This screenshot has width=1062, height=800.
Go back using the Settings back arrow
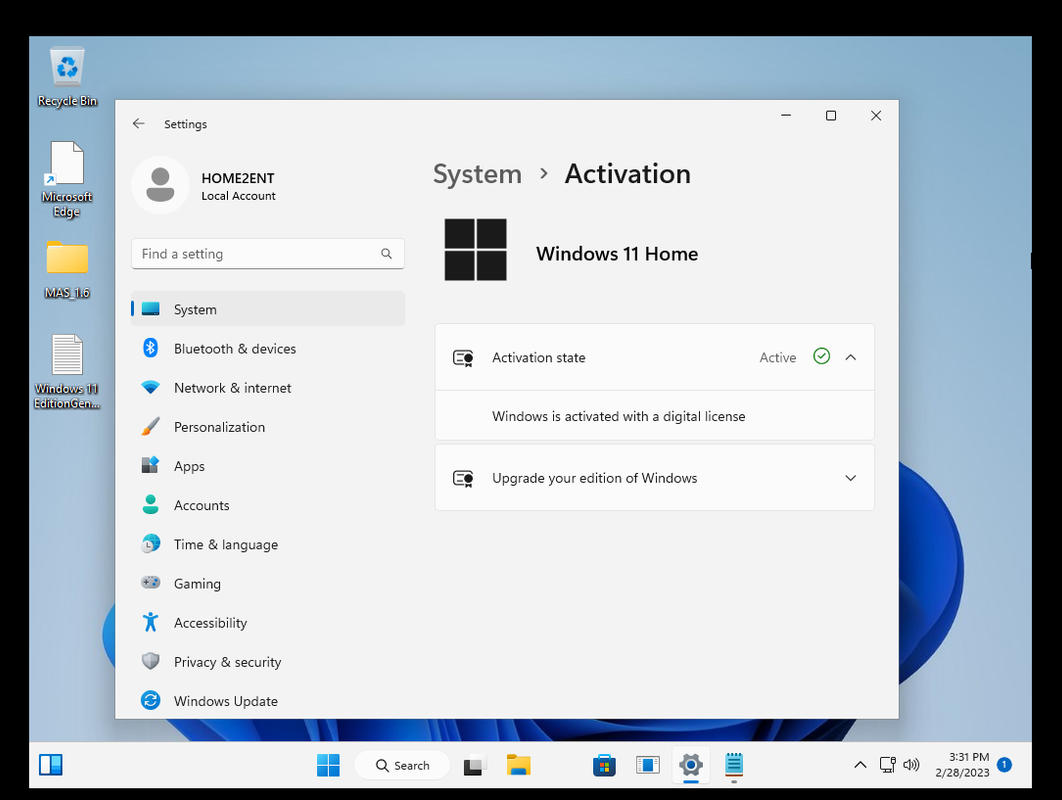point(139,123)
